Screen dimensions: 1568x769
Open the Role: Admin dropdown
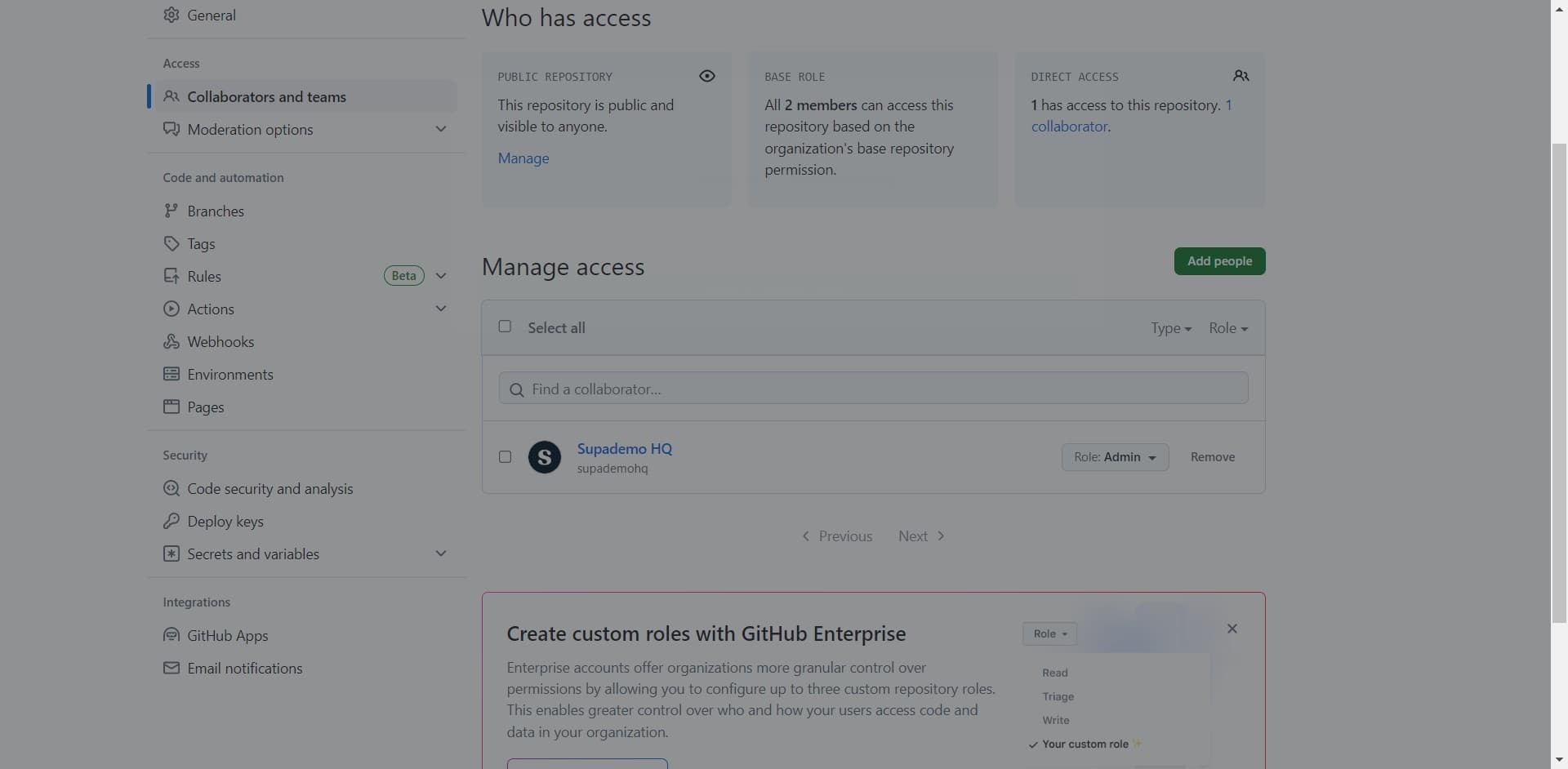[x=1115, y=457]
